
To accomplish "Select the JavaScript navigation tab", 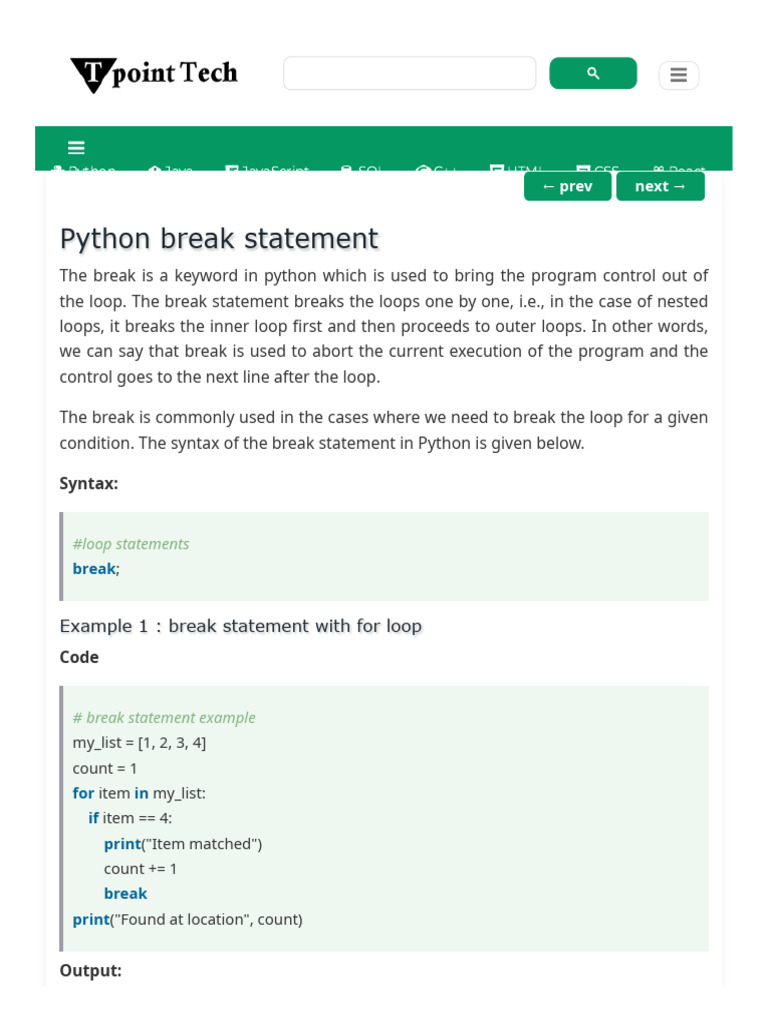I will [x=266, y=169].
